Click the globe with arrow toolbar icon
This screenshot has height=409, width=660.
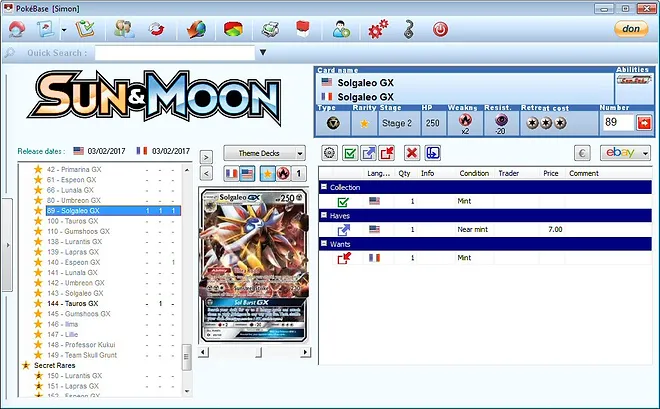point(196,29)
